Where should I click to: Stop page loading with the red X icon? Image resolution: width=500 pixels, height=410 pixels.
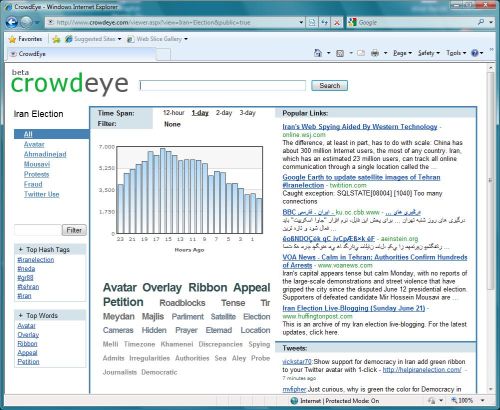click(x=337, y=22)
